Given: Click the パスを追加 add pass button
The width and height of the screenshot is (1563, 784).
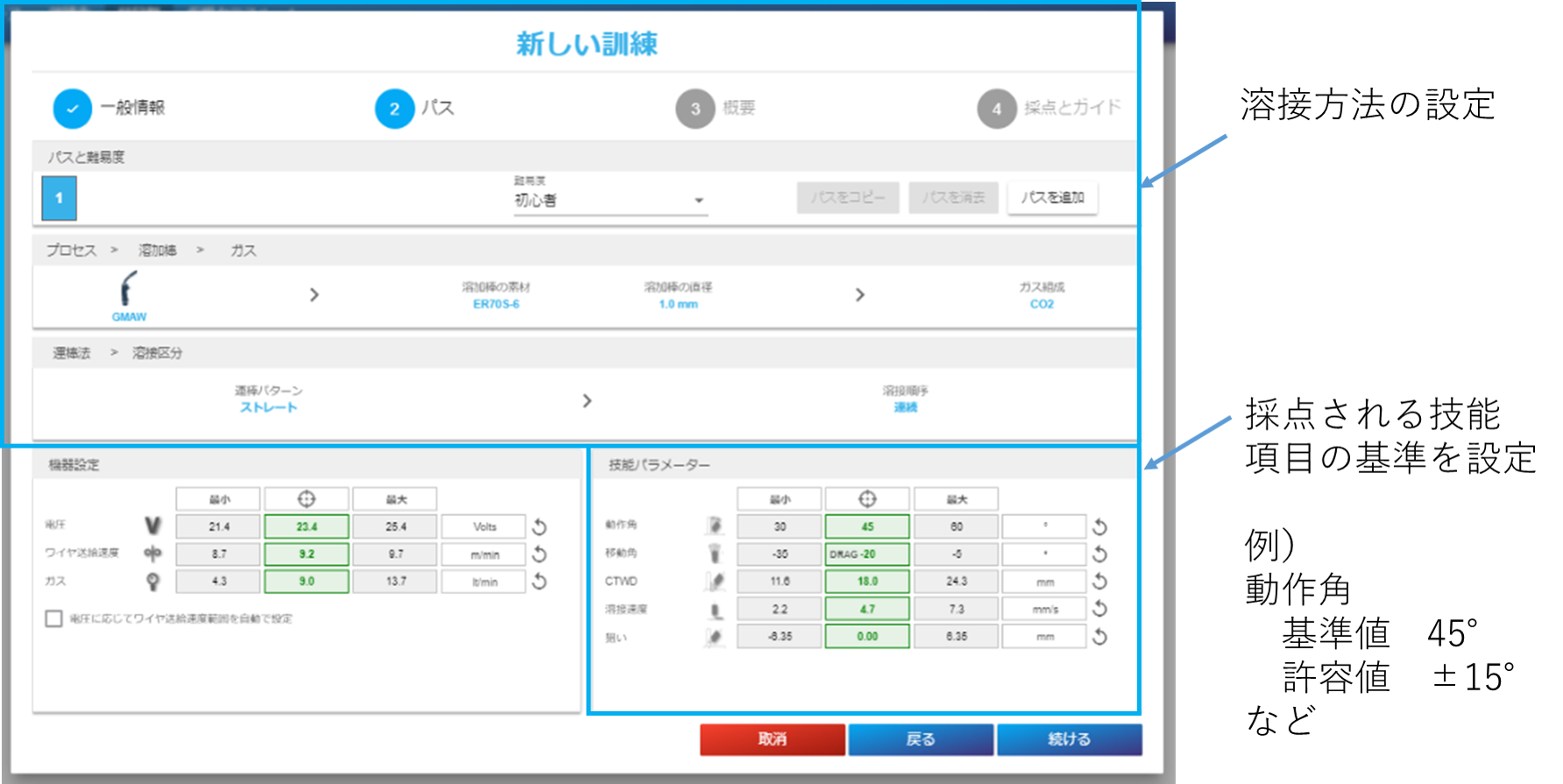Looking at the screenshot, I should click(x=1052, y=198).
